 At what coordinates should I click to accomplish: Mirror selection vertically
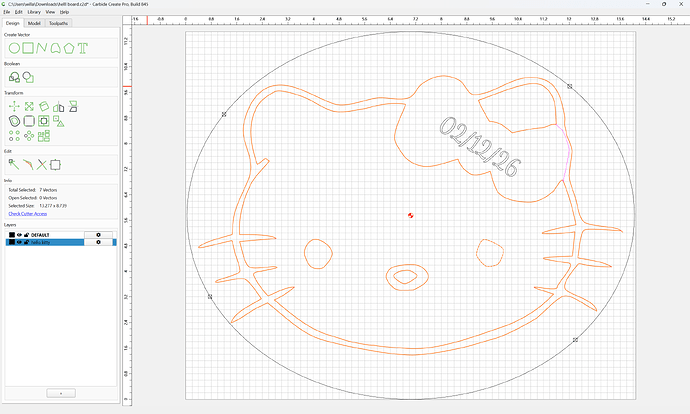pyautogui.click(x=73, y=106)
